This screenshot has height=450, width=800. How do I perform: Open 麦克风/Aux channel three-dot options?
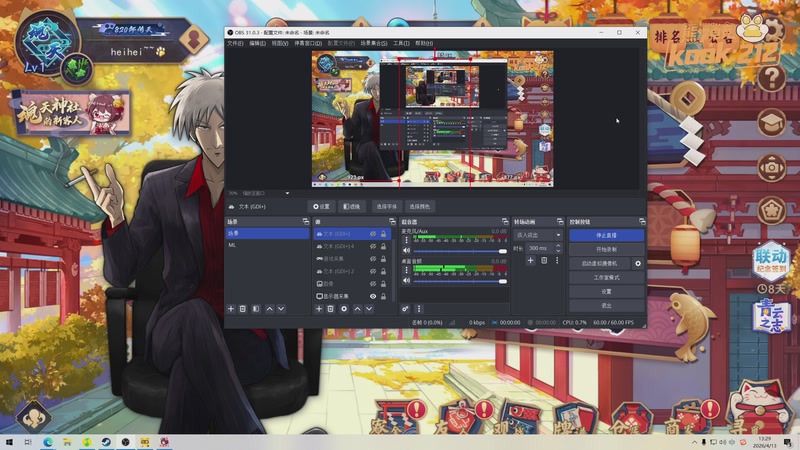tap(406, 240)
